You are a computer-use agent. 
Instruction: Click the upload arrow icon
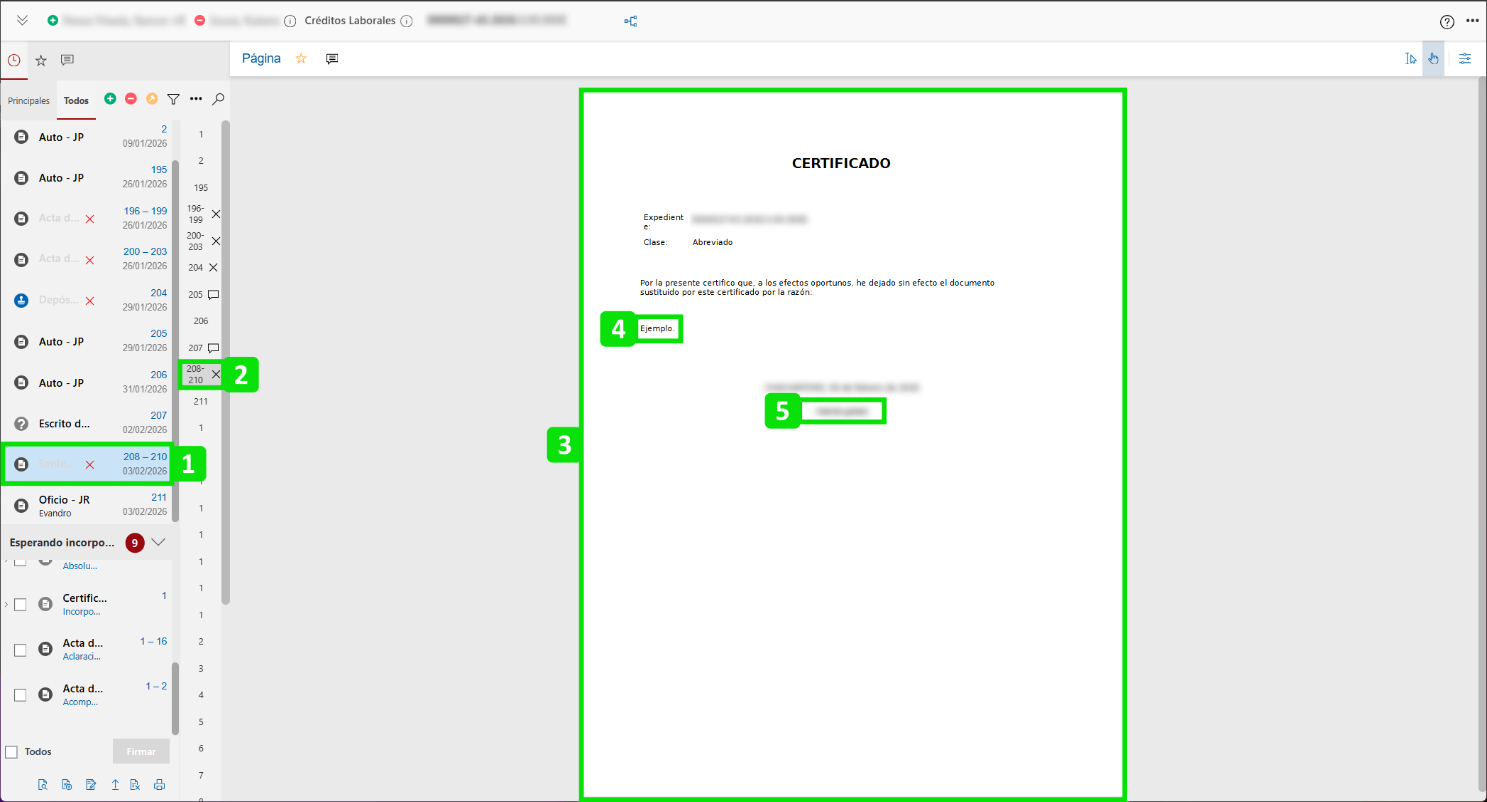[x=115, y=785]
